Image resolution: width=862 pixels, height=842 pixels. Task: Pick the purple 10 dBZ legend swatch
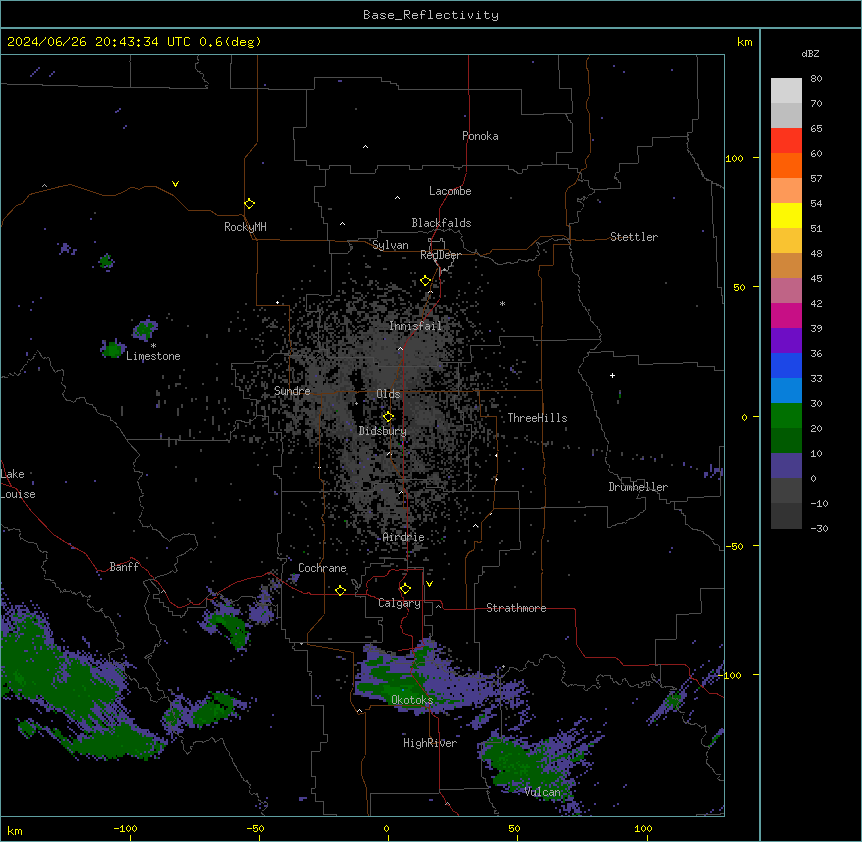(x=786, y=466)
